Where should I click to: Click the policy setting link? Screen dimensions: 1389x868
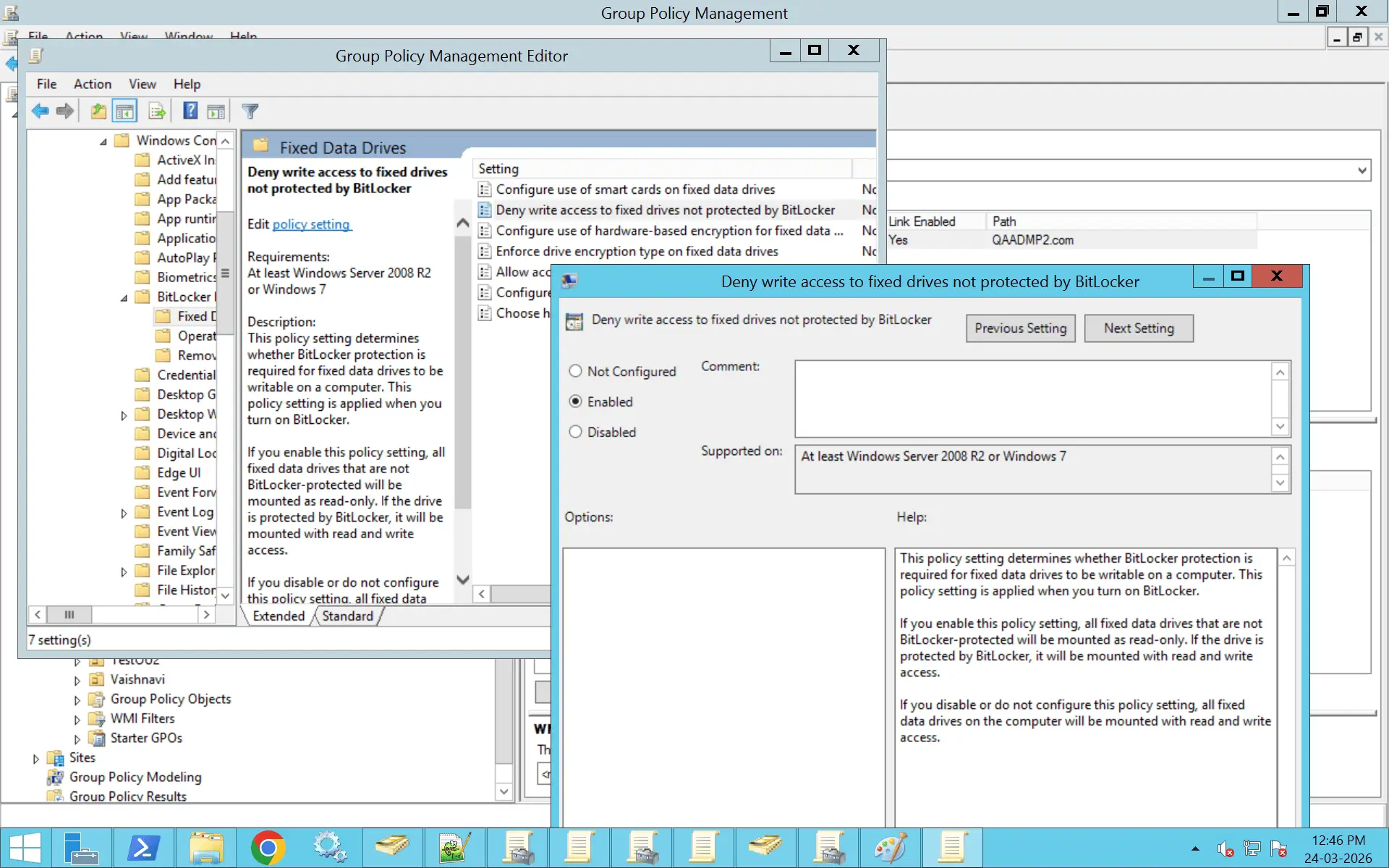(x=311, y=224)
